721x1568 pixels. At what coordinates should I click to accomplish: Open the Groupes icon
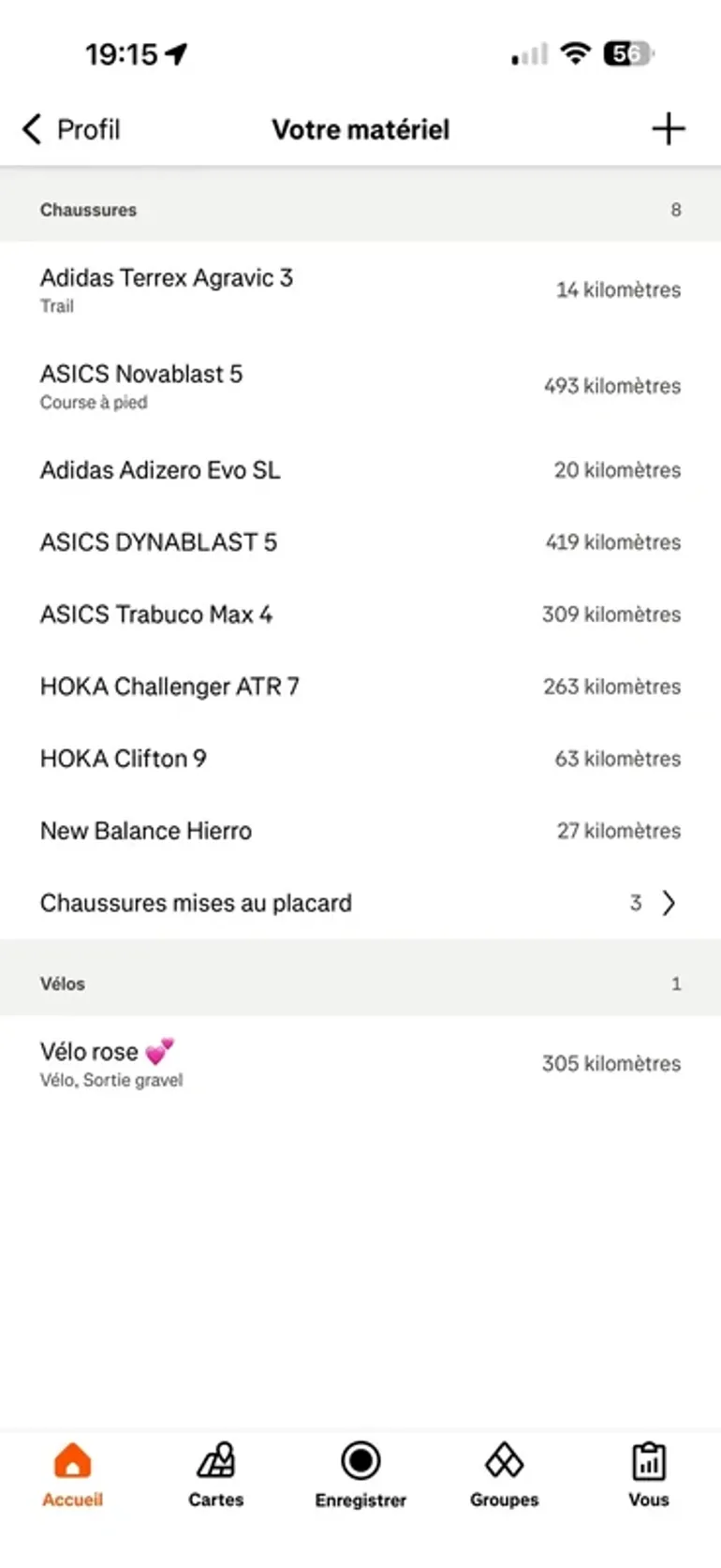(x=504, y=1459)
